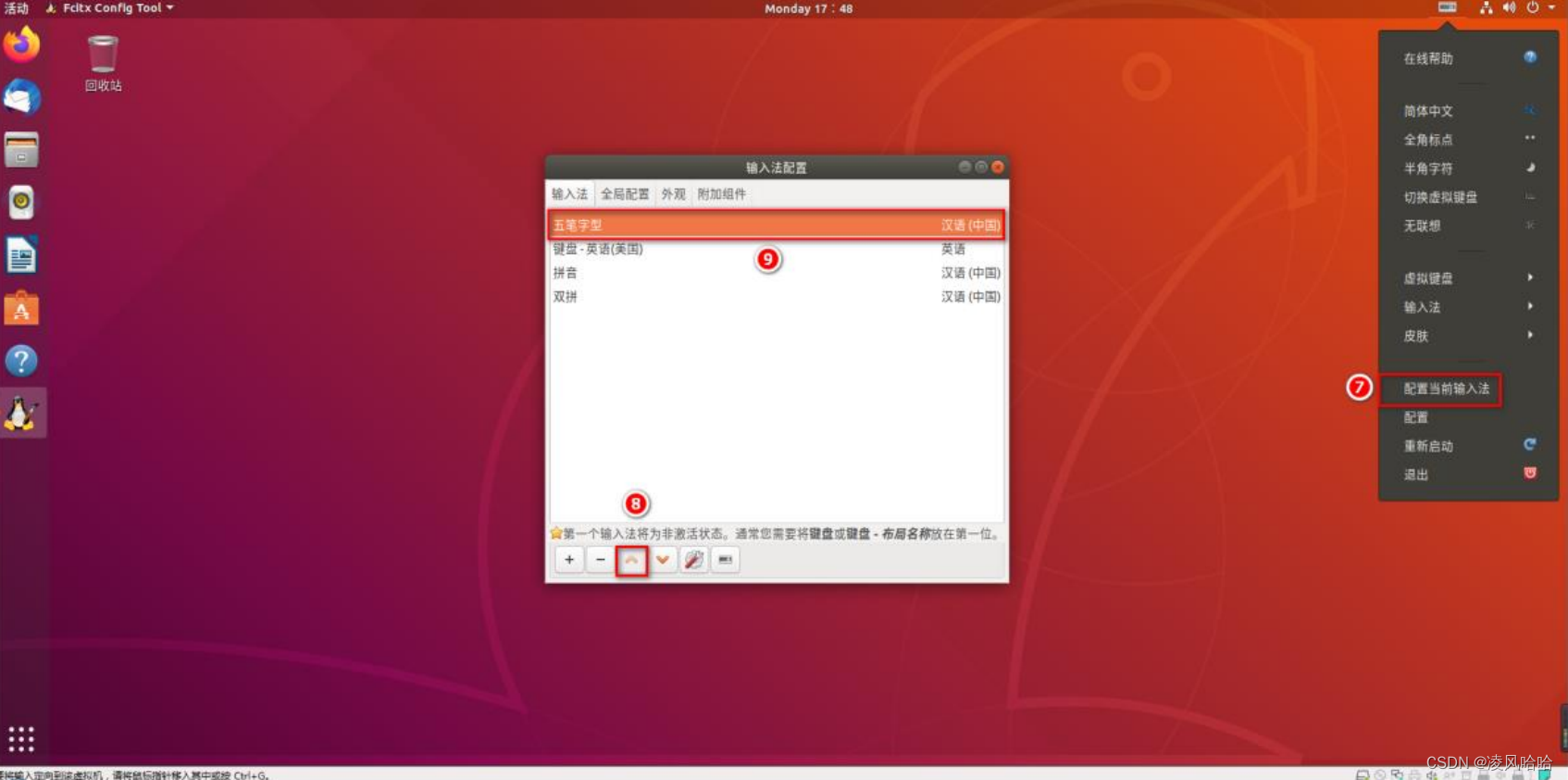1568x780 pixels.
Task: Click the keyboard indicator in top bar
Action: pyautogui.click(x=1448, y=7)
